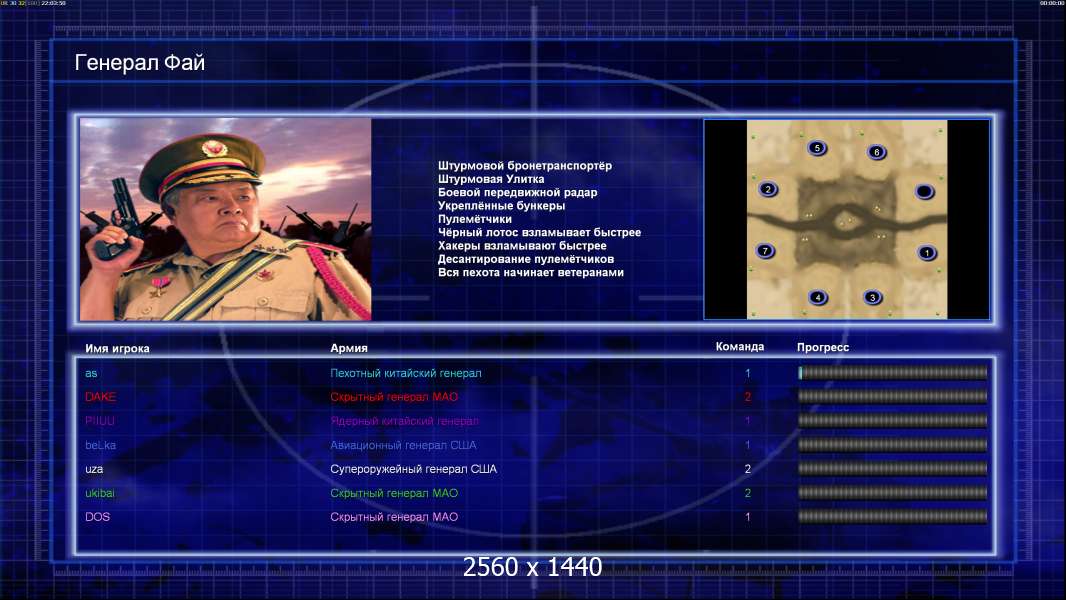Click team number 2 in the DAKE row
This screenshot has height=600, width=1066.
[x=747, y=397]
